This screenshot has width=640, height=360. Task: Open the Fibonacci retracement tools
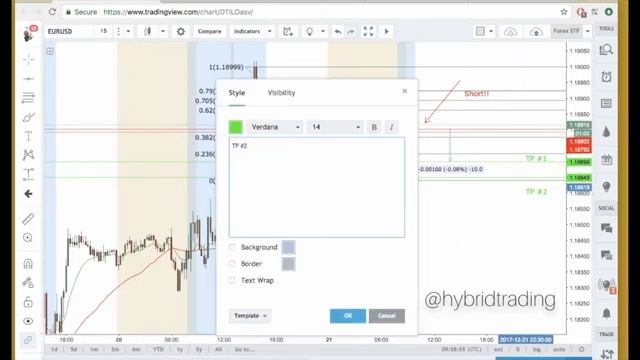pyautogui.click(x=28, y=98)
